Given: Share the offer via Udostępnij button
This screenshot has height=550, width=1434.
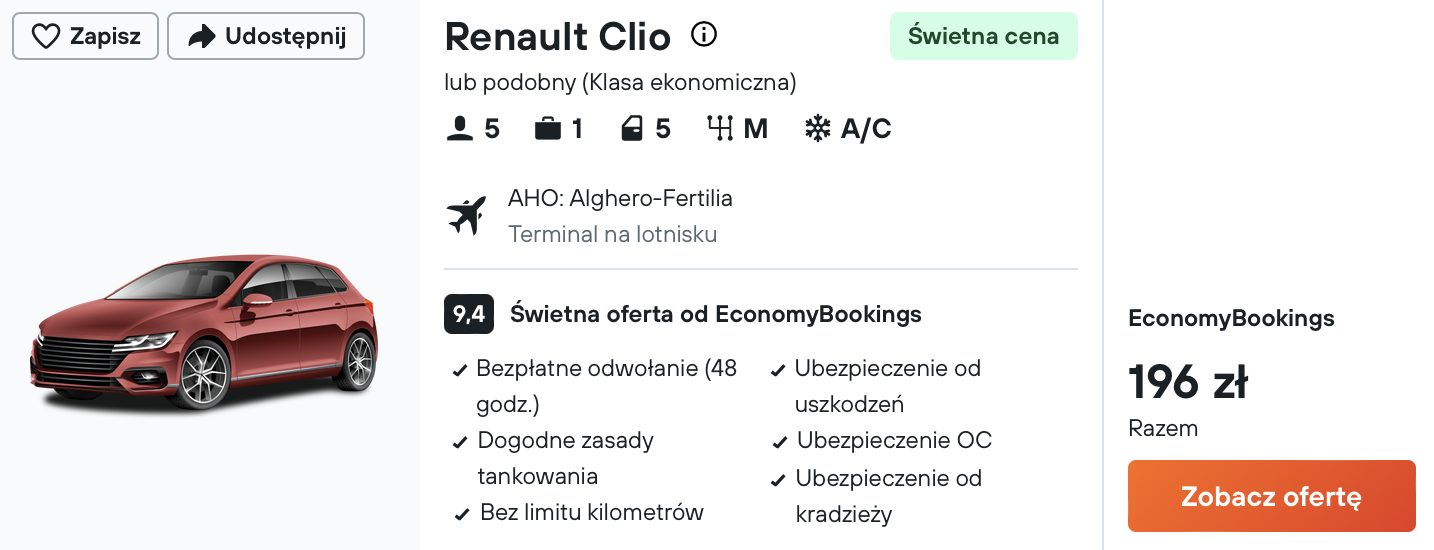Looking at the screenshot, I should pos(266,37).
